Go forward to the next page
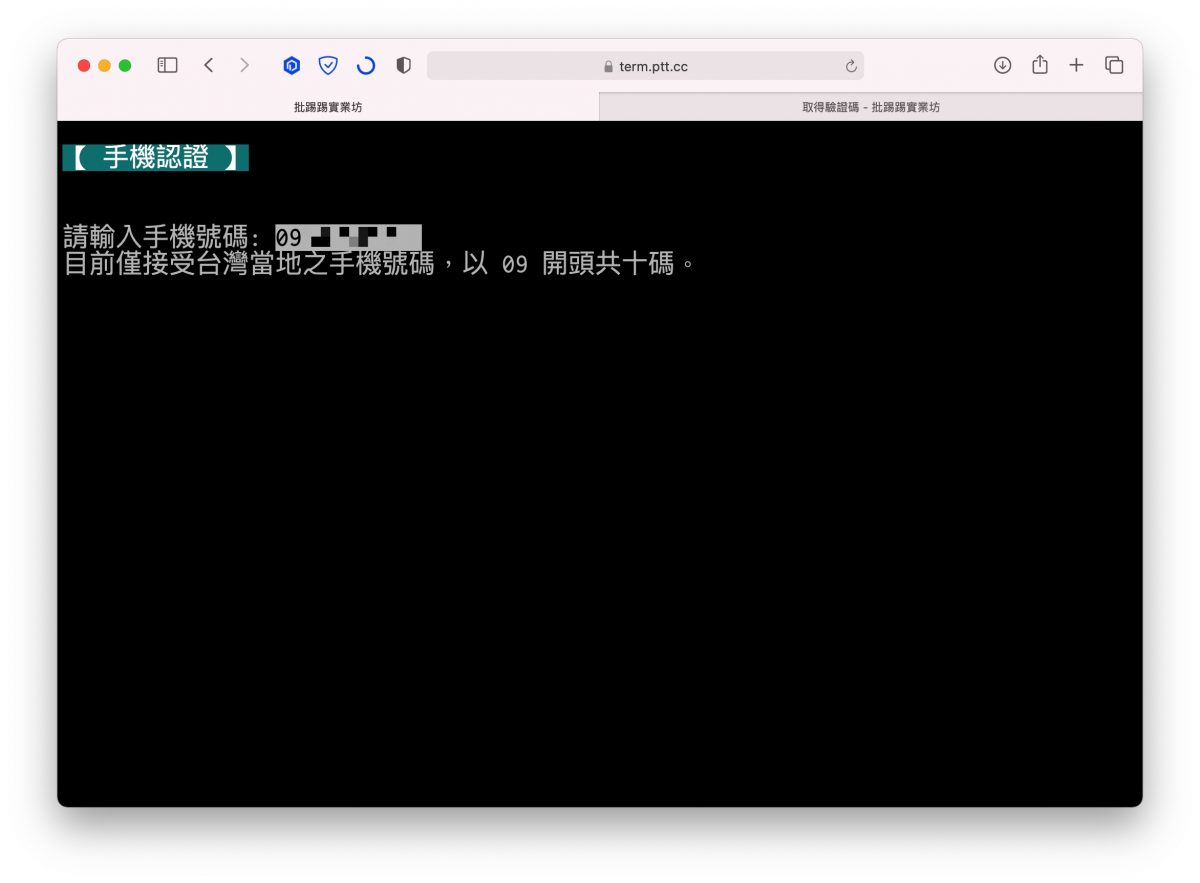Image resolution: width=1200 pixels, height=883 pixels. coord(244,65)
